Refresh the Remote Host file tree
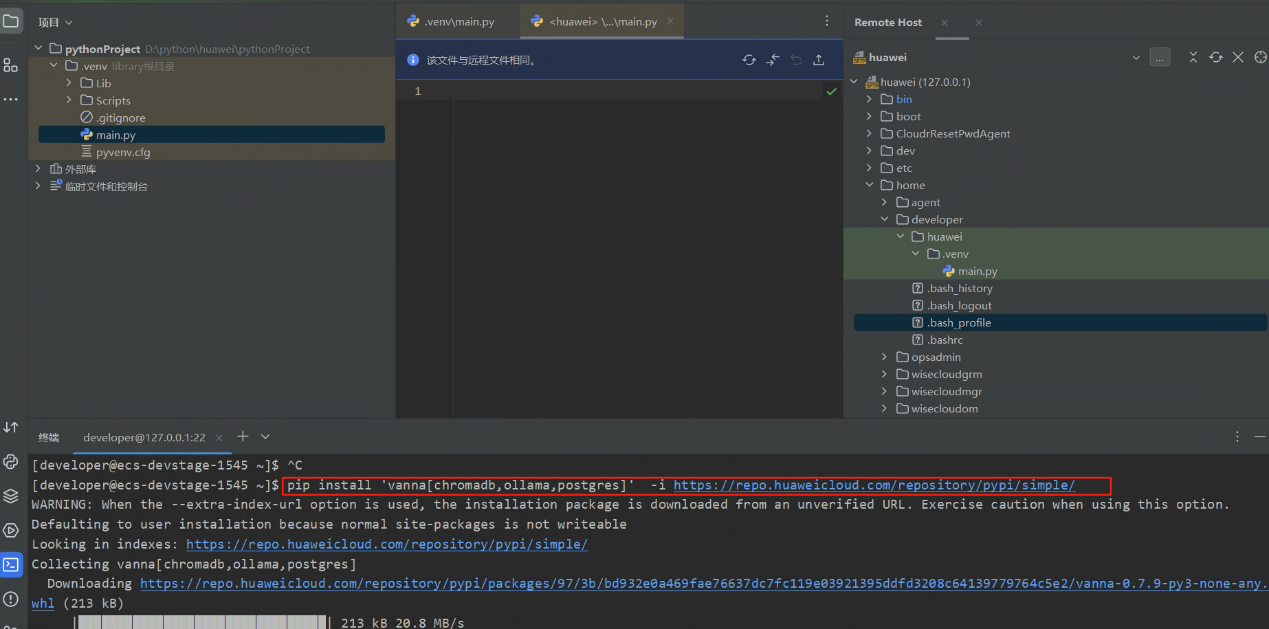The width and height of the screenshot is (1269, 629). [x=1216, y=57]
